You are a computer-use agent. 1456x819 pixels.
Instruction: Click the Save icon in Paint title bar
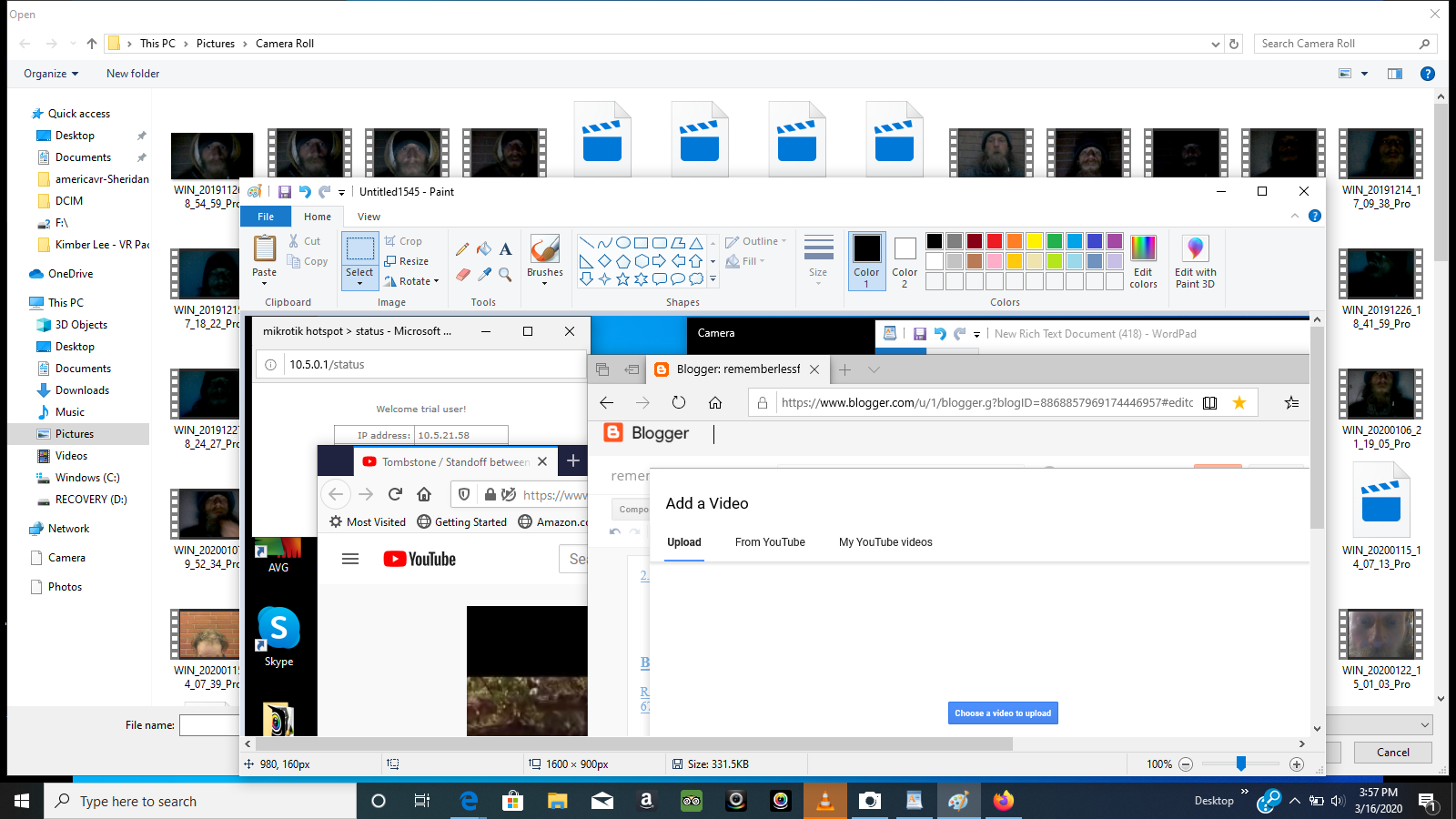click(285, 192)
